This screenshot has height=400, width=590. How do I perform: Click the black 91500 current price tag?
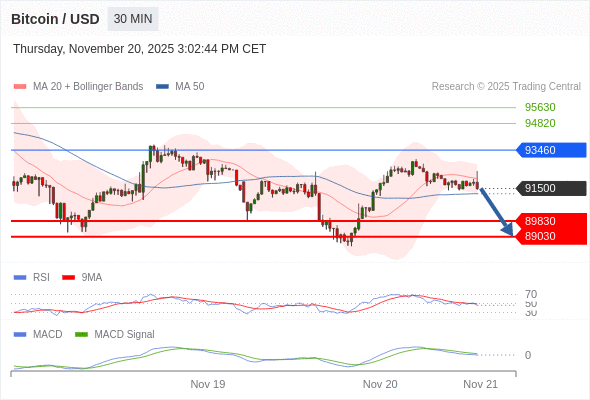tap(551, 188)
